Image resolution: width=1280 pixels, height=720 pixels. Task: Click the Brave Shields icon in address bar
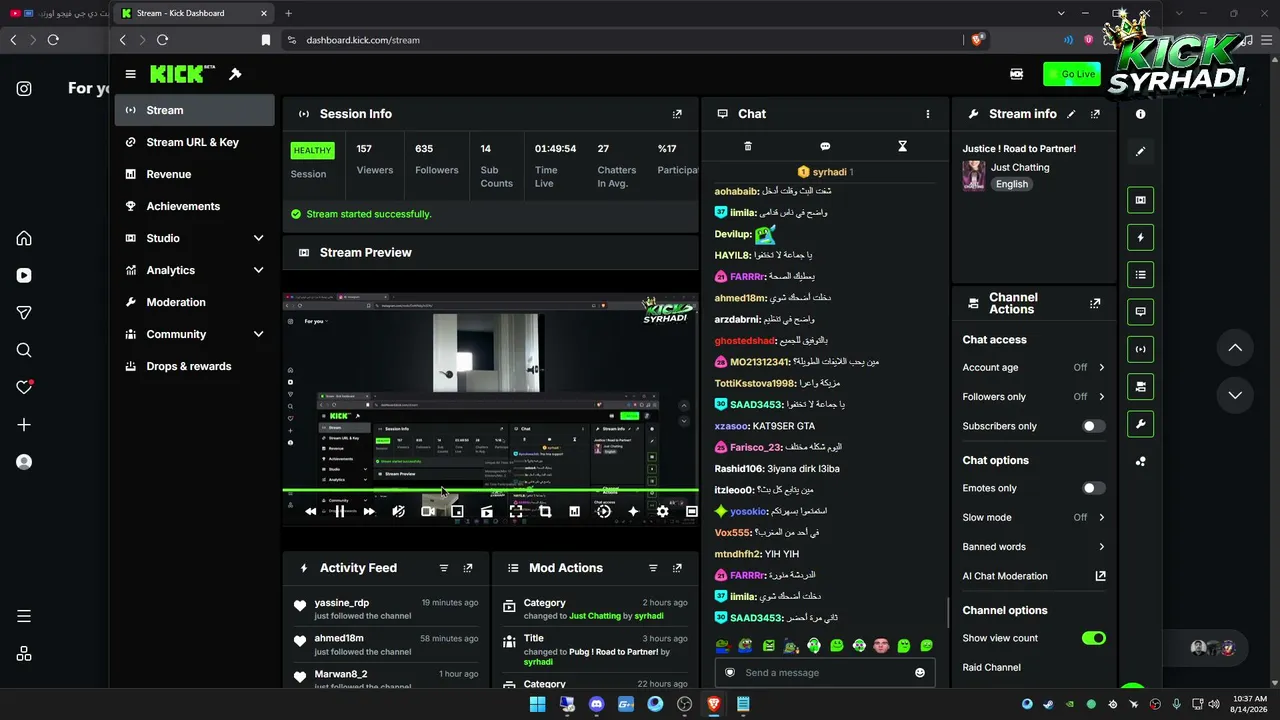[x=977, y=40]
